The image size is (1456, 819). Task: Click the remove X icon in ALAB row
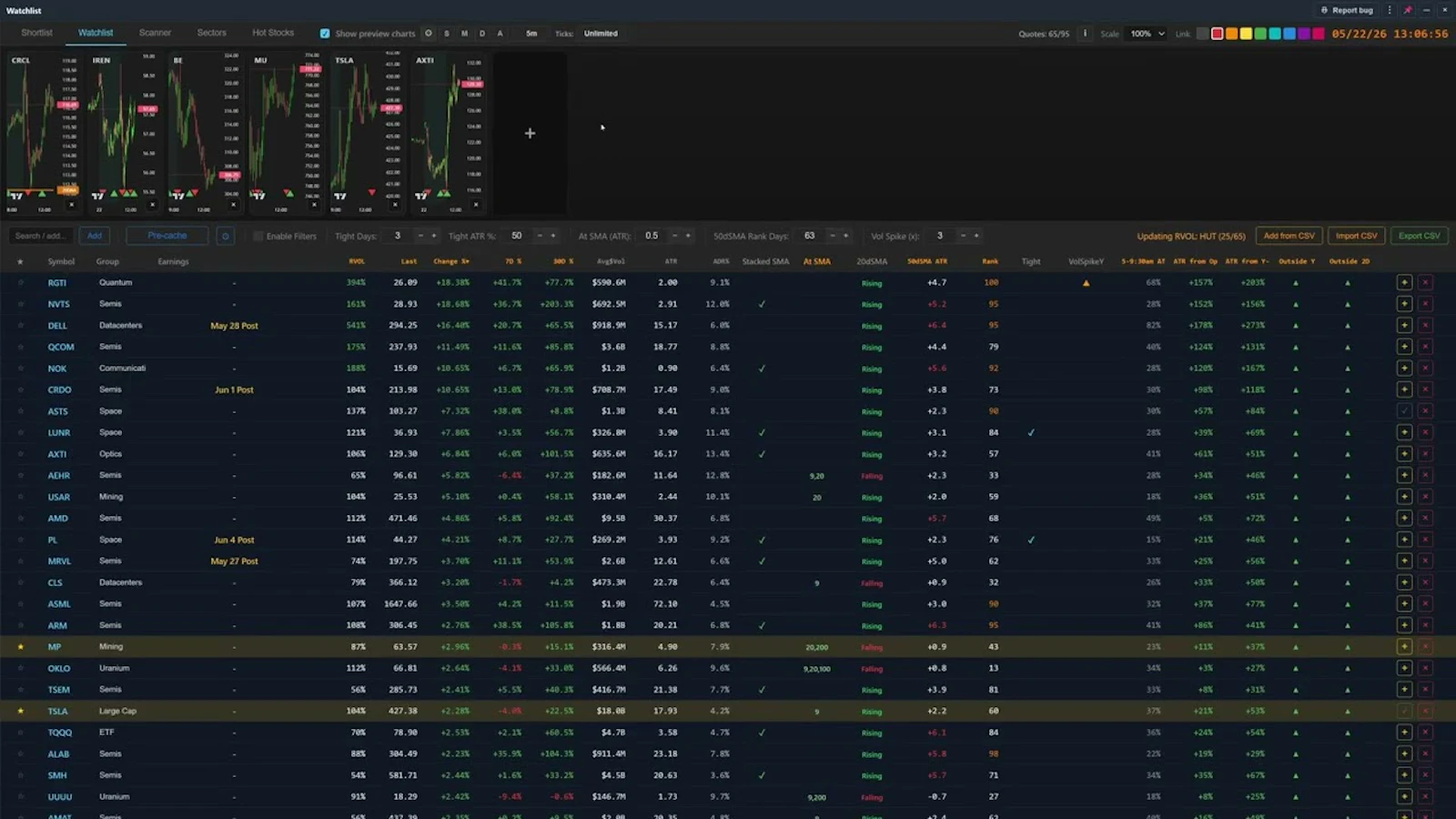pyautogui.click(x=1425, y=754)
